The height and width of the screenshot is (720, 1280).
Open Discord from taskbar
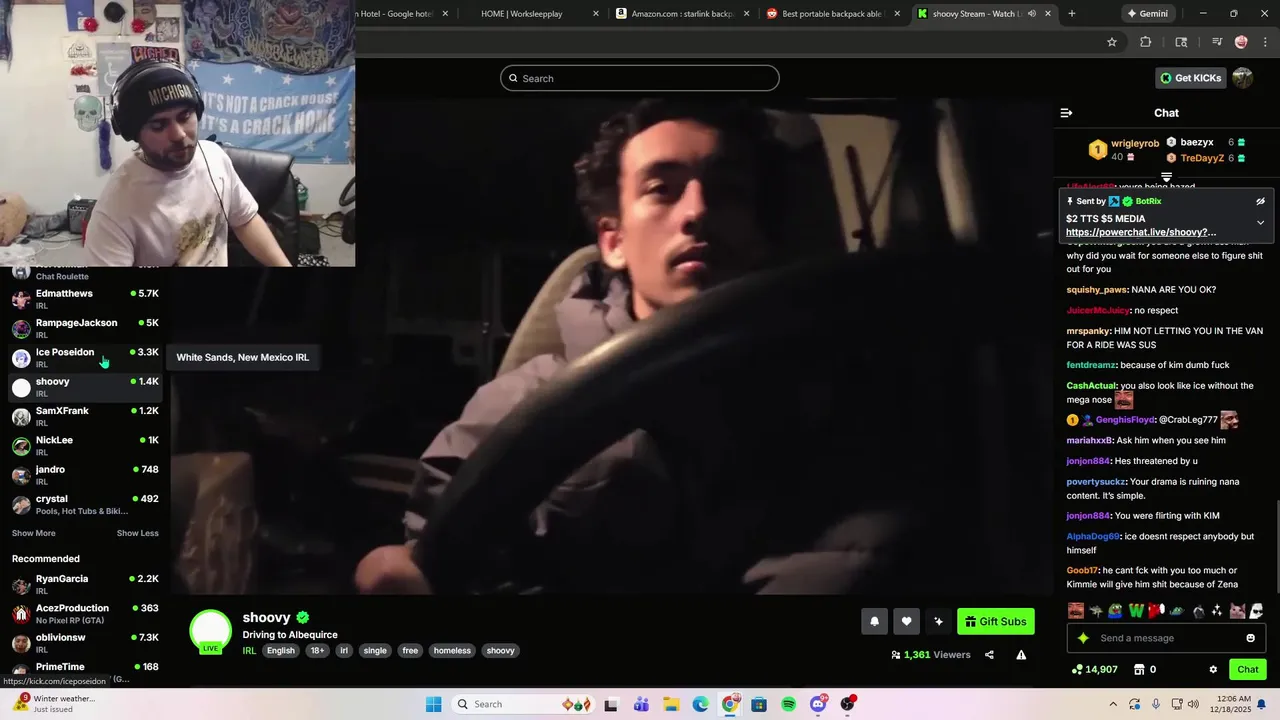pos(818,704)
